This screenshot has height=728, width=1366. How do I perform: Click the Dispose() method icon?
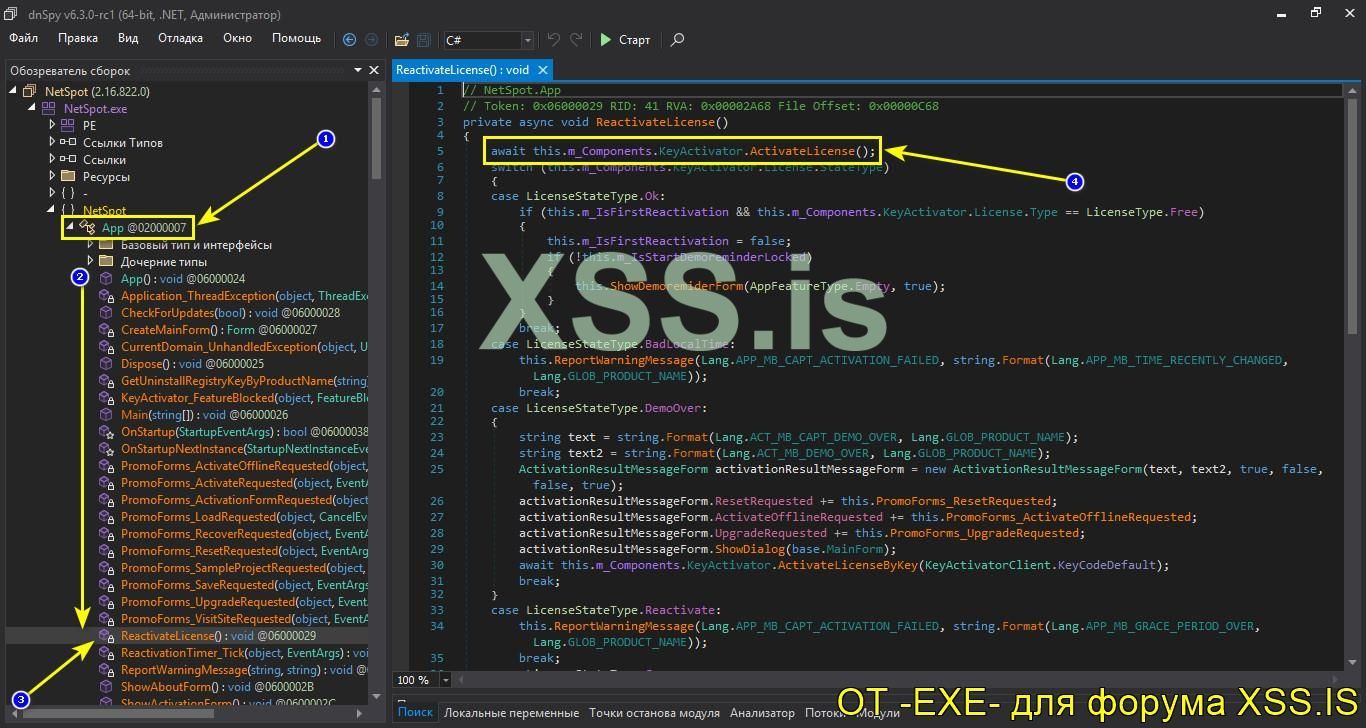point(105,364)
